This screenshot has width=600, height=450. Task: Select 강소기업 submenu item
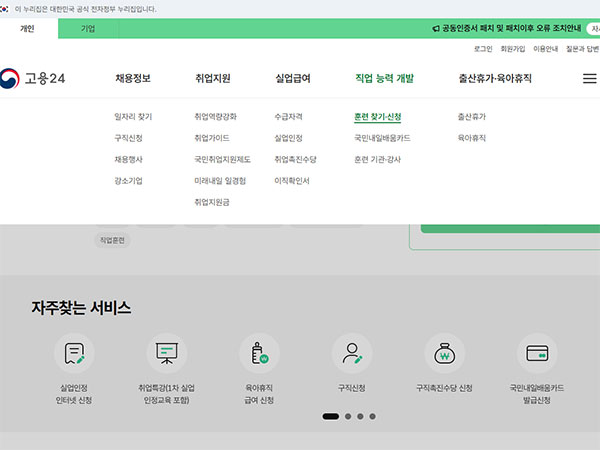coord(129,181)
